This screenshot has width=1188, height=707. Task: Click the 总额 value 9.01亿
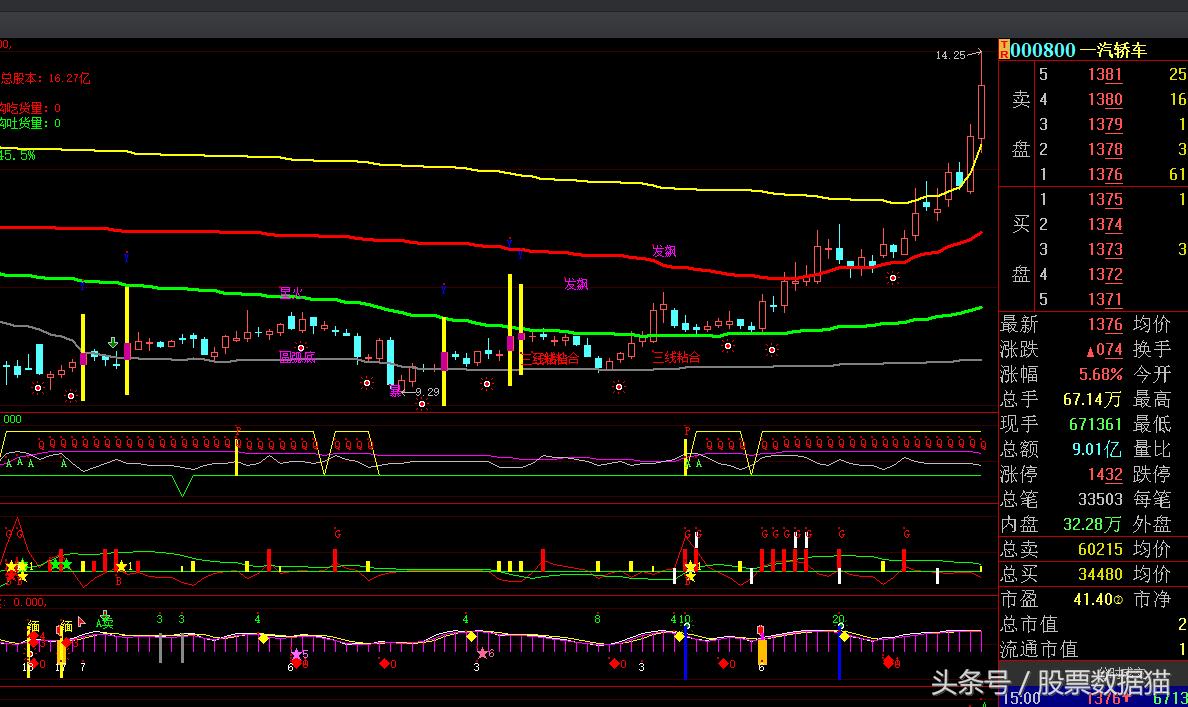pos(1097,449)
